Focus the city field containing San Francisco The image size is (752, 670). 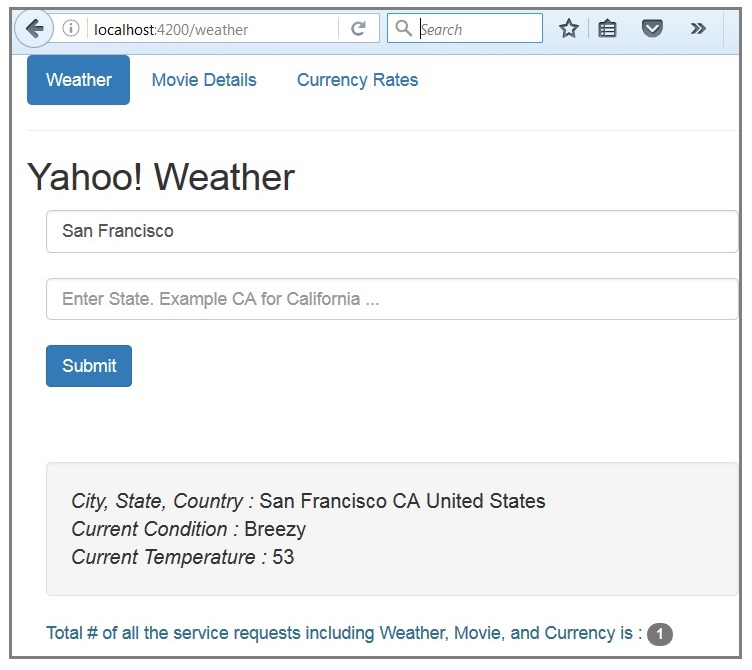tap(391, 231)
